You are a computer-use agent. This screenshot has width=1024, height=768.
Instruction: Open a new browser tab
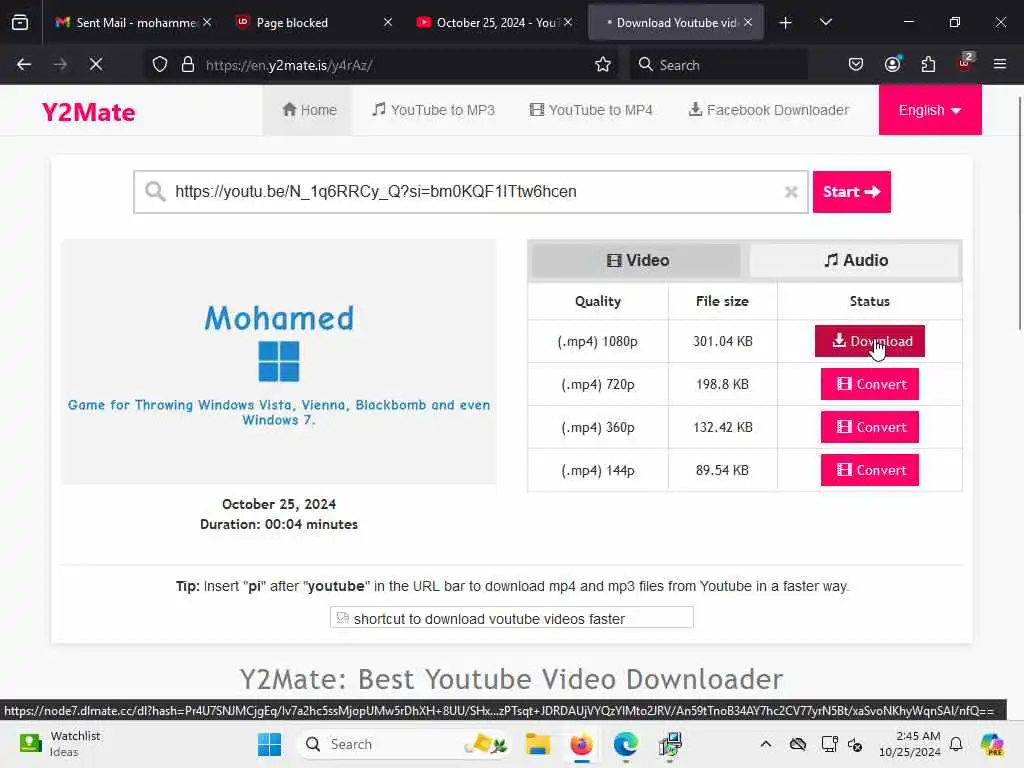[786, 23]
